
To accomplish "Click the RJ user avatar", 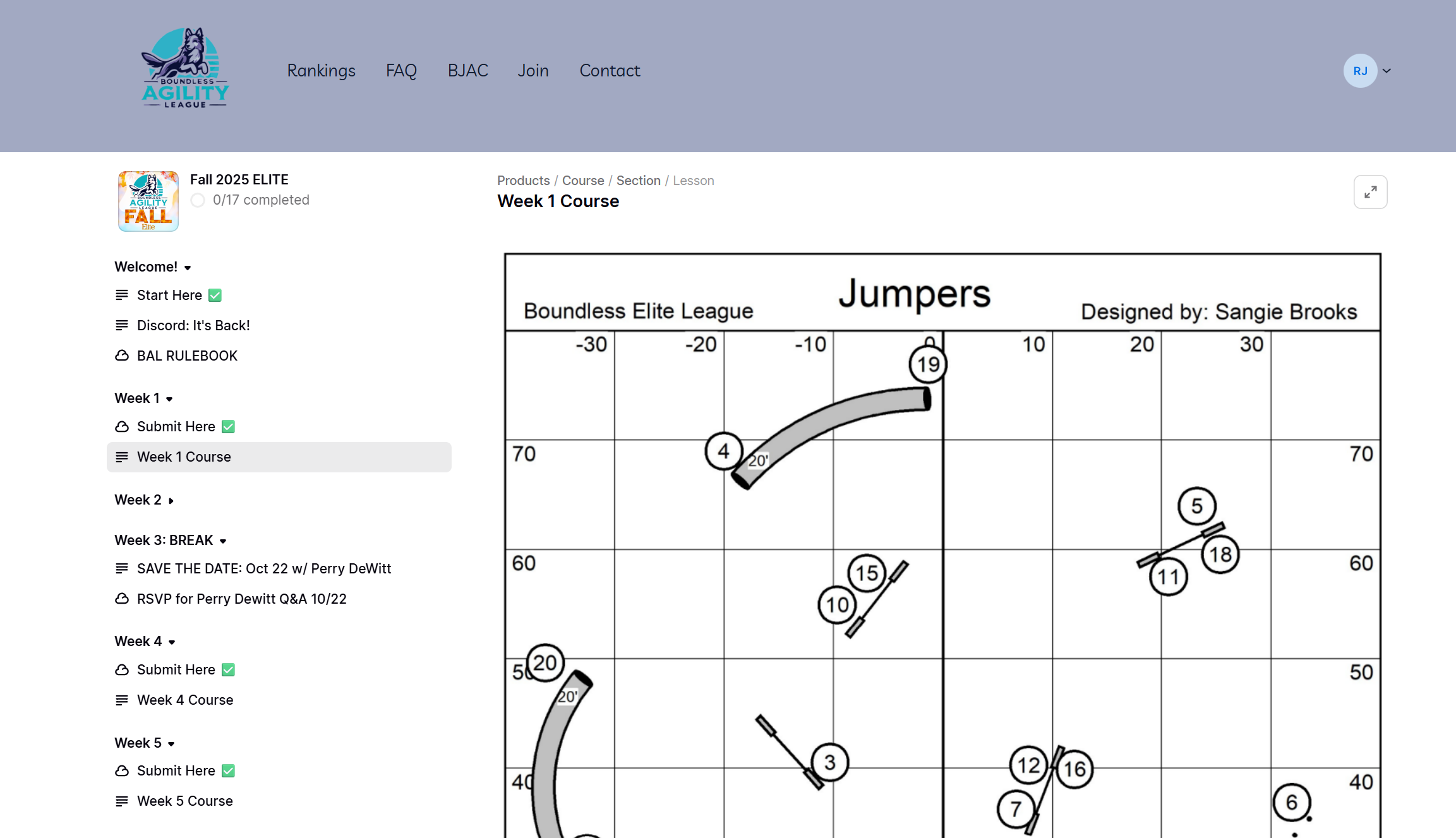I will pyautogui.click(x=1360, y=71).
